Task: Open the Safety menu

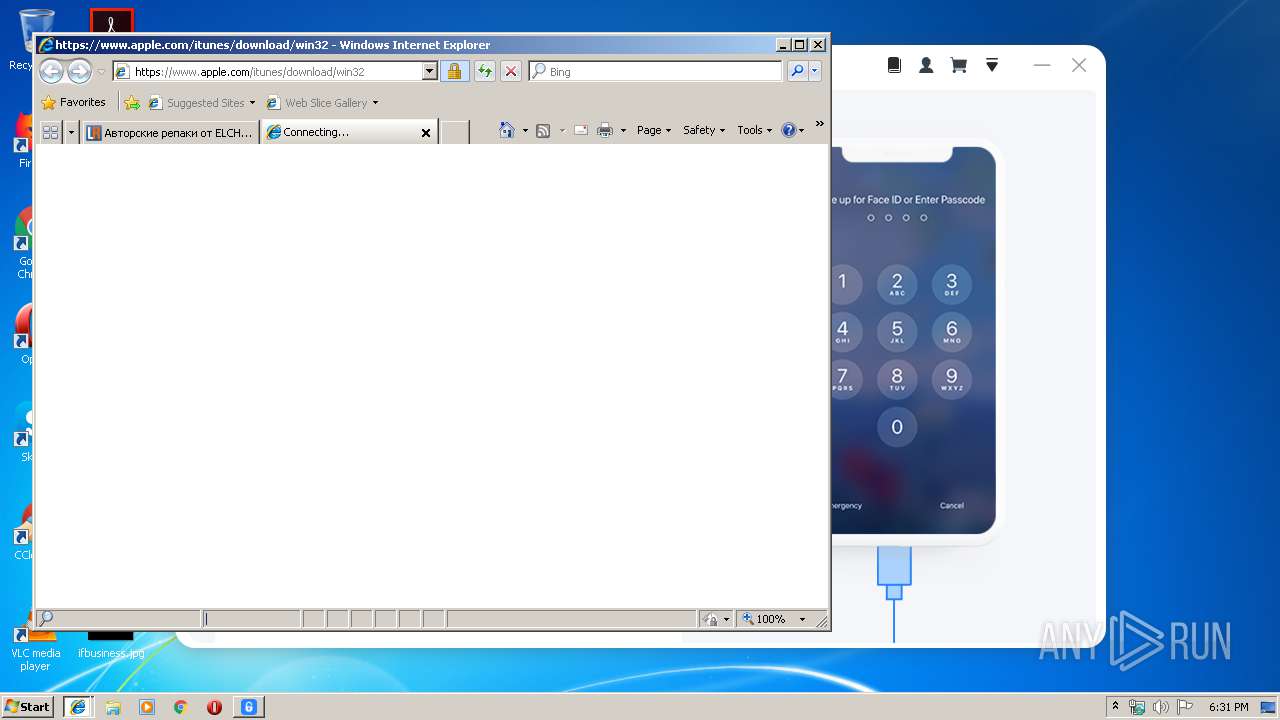Action: pyautogui.click(x=704, y=130)
